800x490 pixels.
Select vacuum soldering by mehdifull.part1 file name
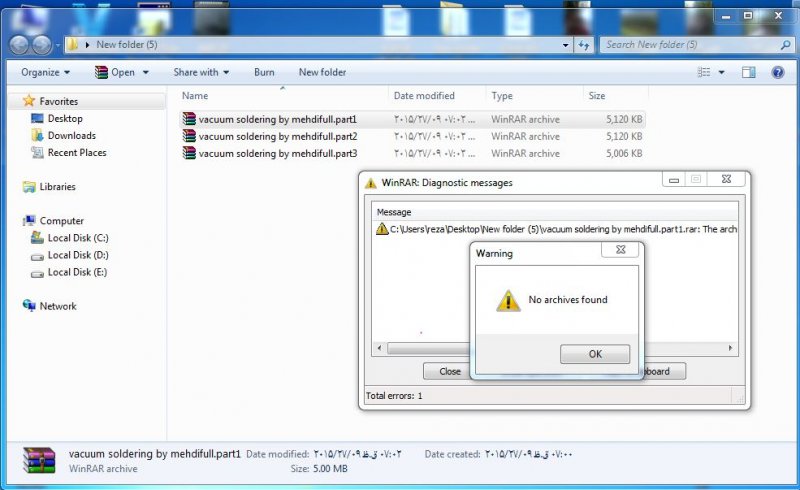click(278, 119)
